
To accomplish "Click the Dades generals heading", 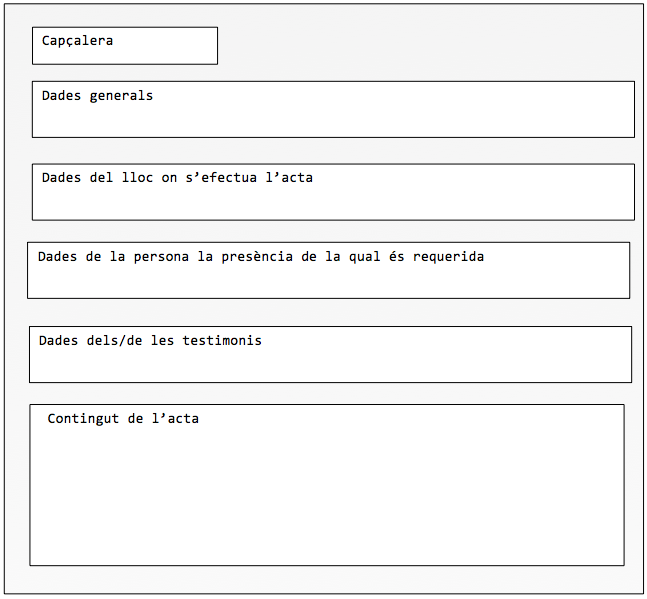I will tap(97, 96).
